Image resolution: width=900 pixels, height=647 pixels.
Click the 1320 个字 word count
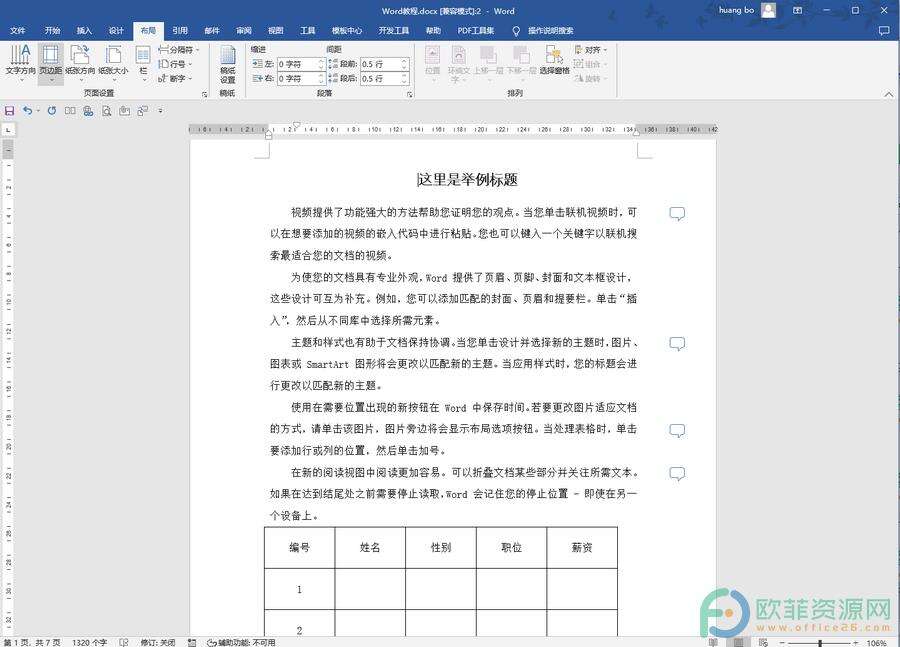click(x=90, y=642)
